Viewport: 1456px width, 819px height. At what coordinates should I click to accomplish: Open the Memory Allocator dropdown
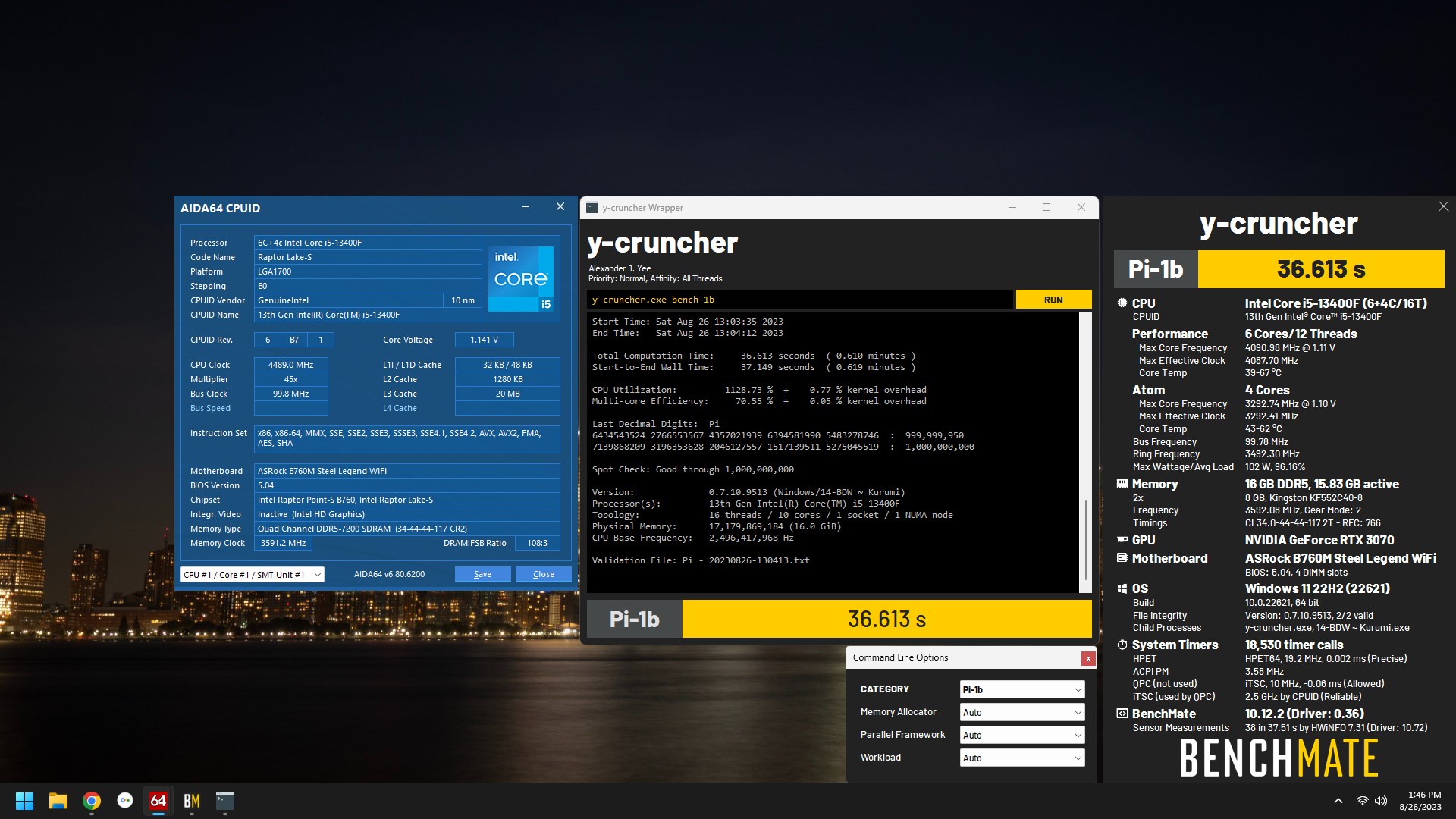click(1021, 712)
